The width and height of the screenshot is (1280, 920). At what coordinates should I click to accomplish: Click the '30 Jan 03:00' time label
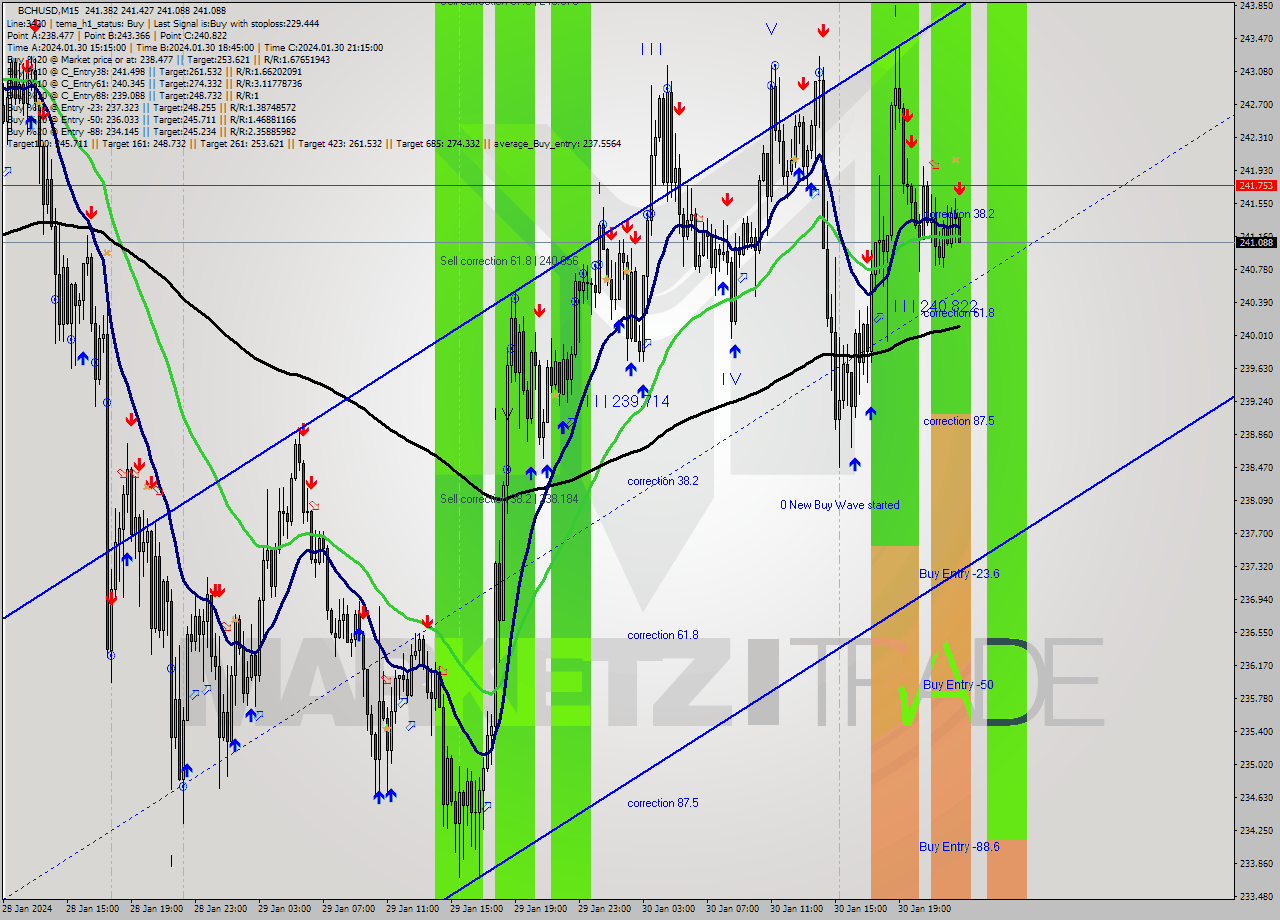pyautogui.click(x=669, y=910)
